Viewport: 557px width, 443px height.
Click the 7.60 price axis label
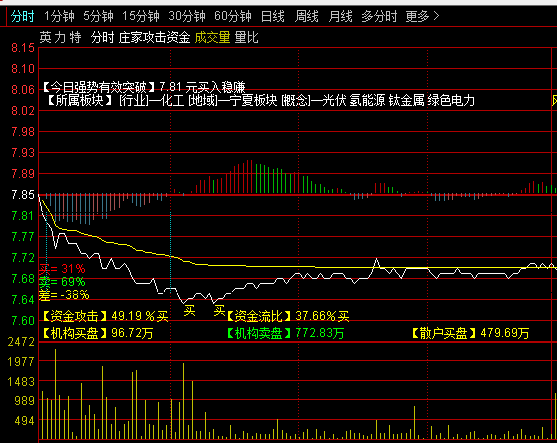(x=23, y=320)
